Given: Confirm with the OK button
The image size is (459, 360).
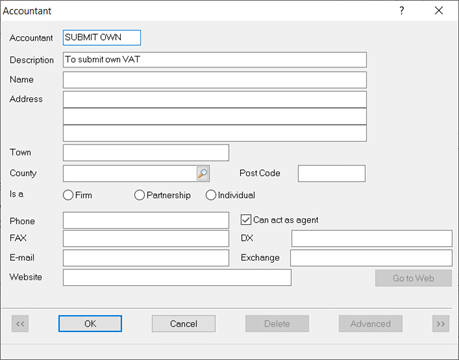Looking at the screenshot, I should tap(90, 324).
